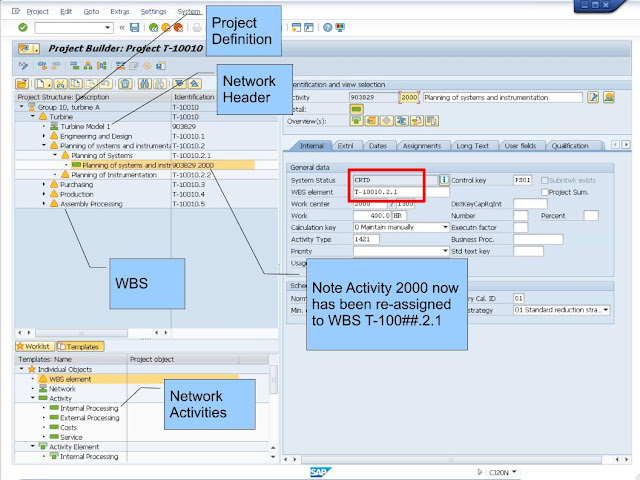The width and height of the screenshot is (640, 480).
Task: Click the Person responsible icon beside description
Action: tap(609, 97)
